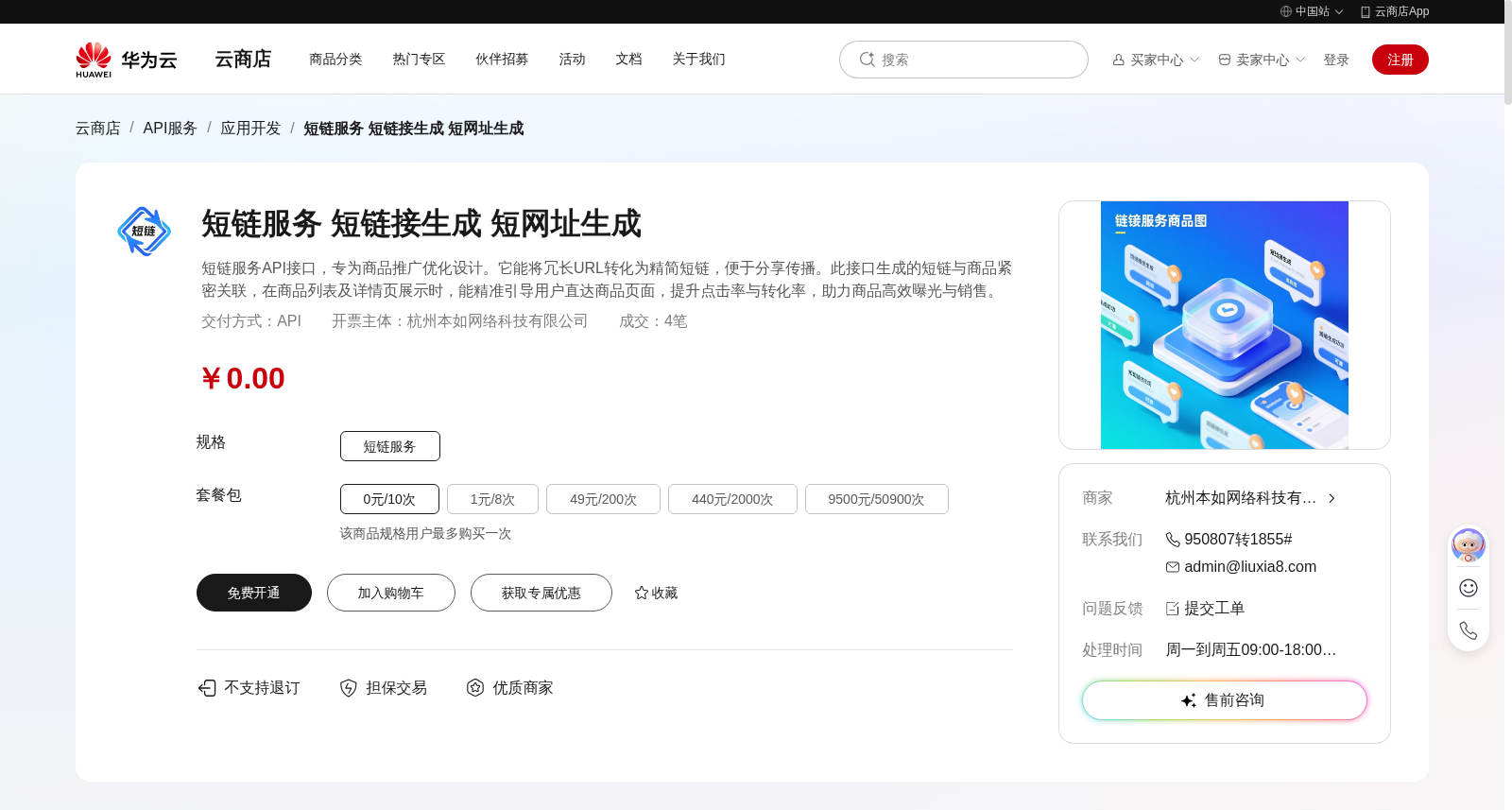Click the 提交工单 edit icon
This screenshot has height=810, width=1512.
tap(1173, 609)
